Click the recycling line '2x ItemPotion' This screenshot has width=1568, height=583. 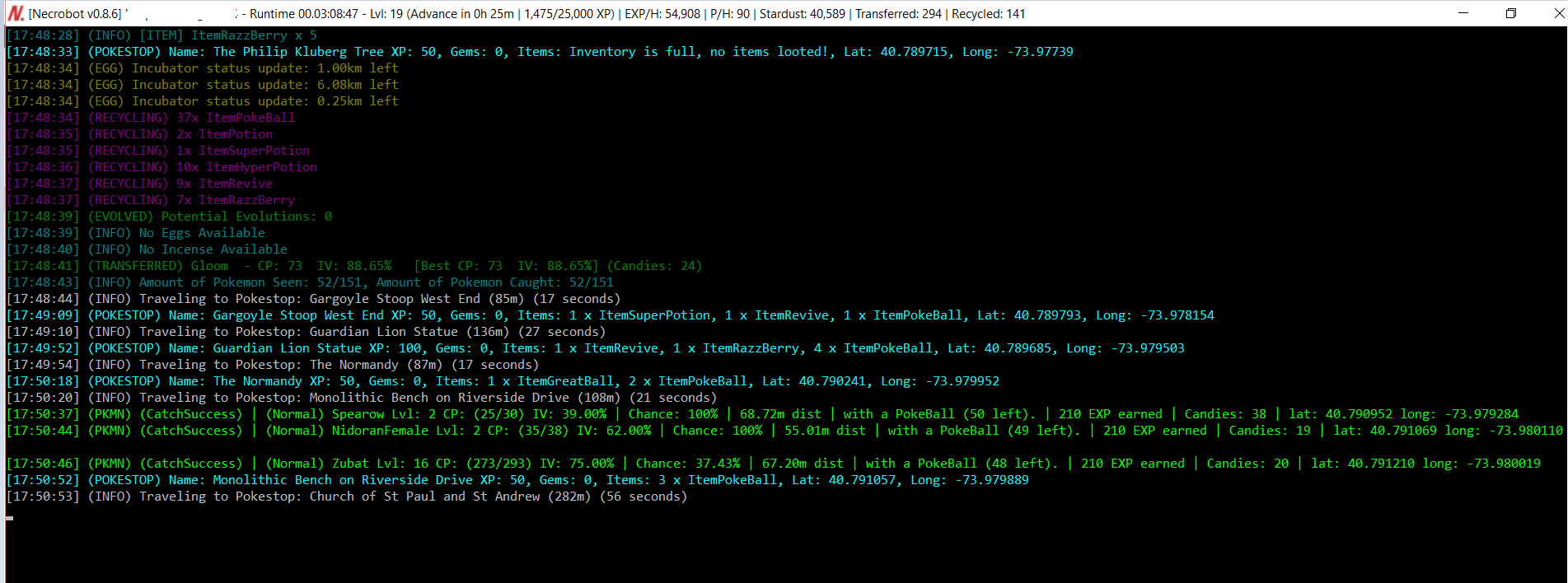(x=139, y=134)
